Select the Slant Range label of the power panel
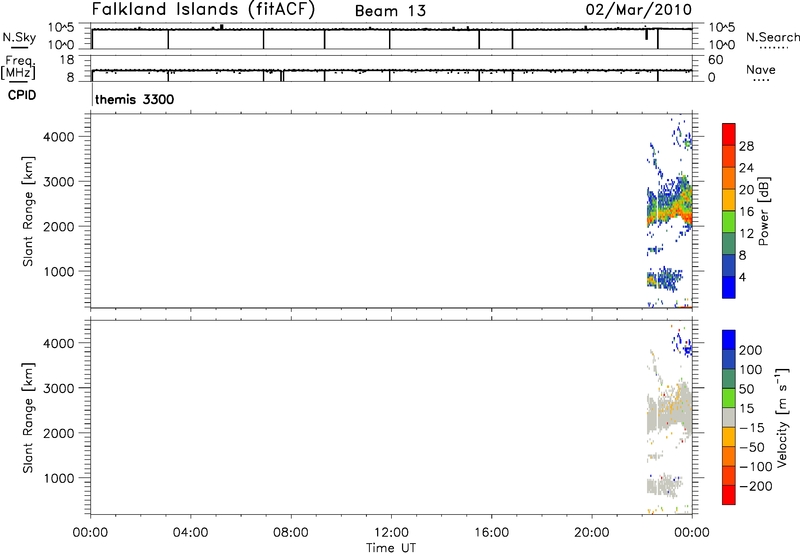 (x=28, y=211)
